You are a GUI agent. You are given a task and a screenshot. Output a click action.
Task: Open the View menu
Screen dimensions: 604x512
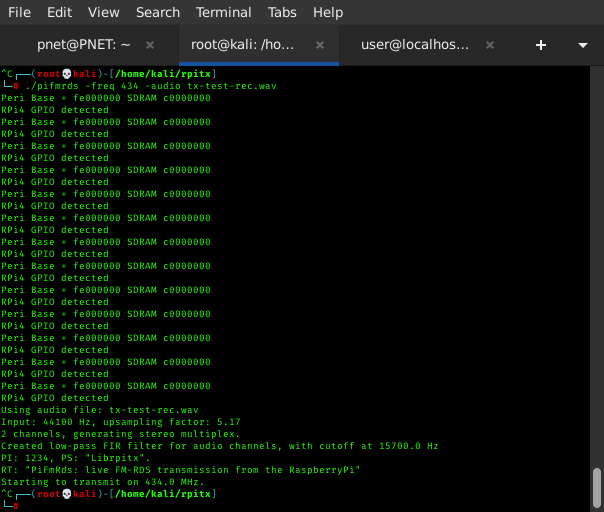coord(104,12)
